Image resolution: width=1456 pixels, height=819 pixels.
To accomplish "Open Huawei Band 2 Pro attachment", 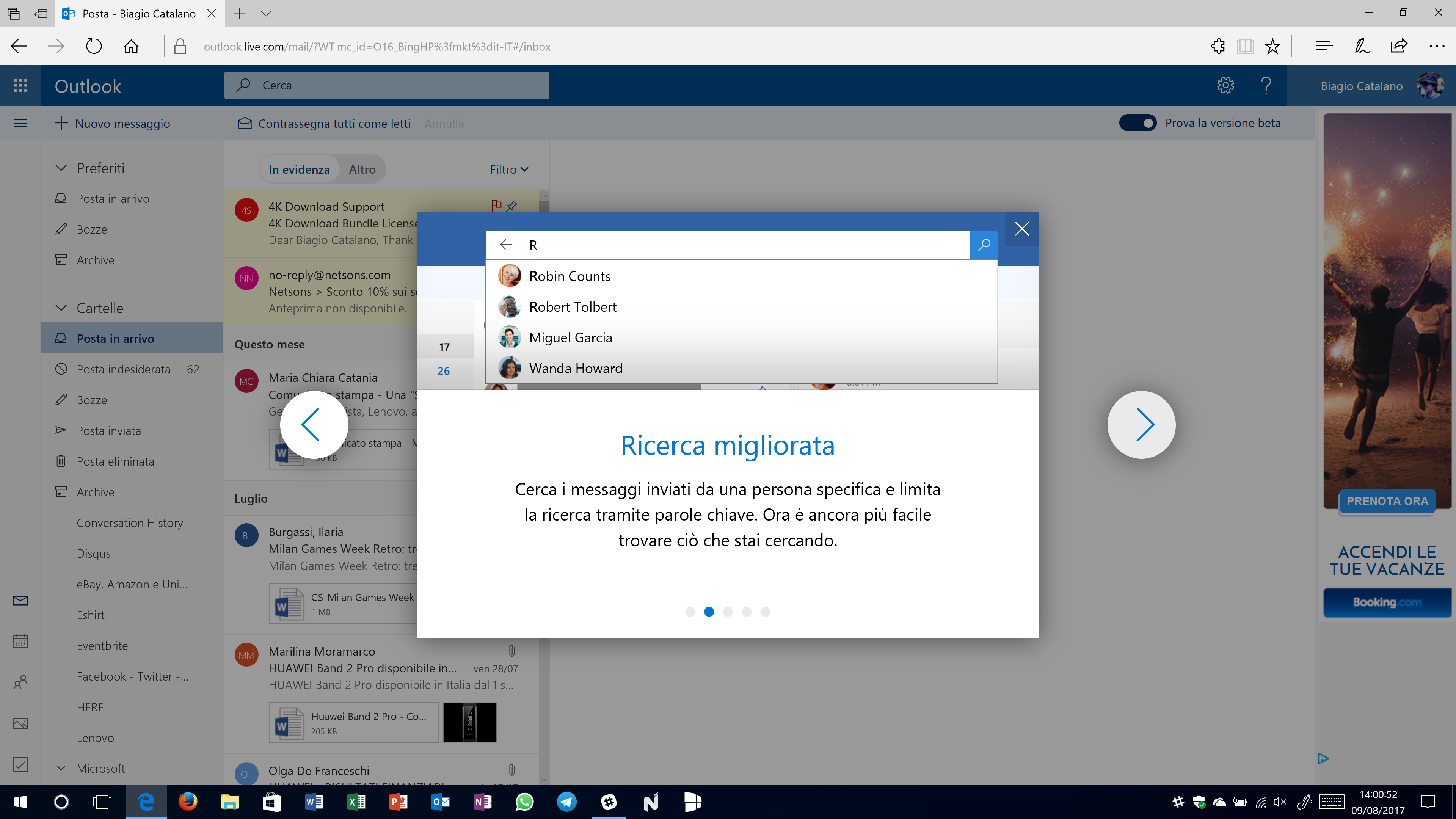I will click(x=354, y=723).
